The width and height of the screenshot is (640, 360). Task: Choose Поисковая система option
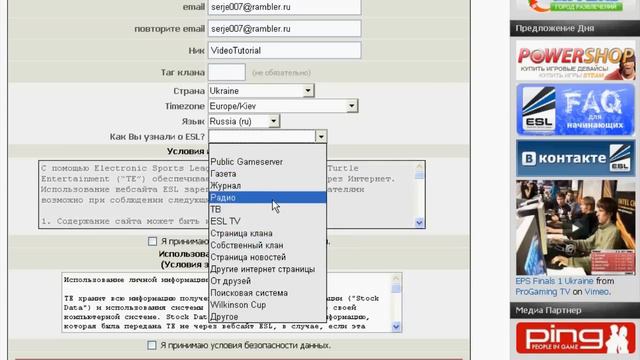pyautogui.click(x=267, y=293)
